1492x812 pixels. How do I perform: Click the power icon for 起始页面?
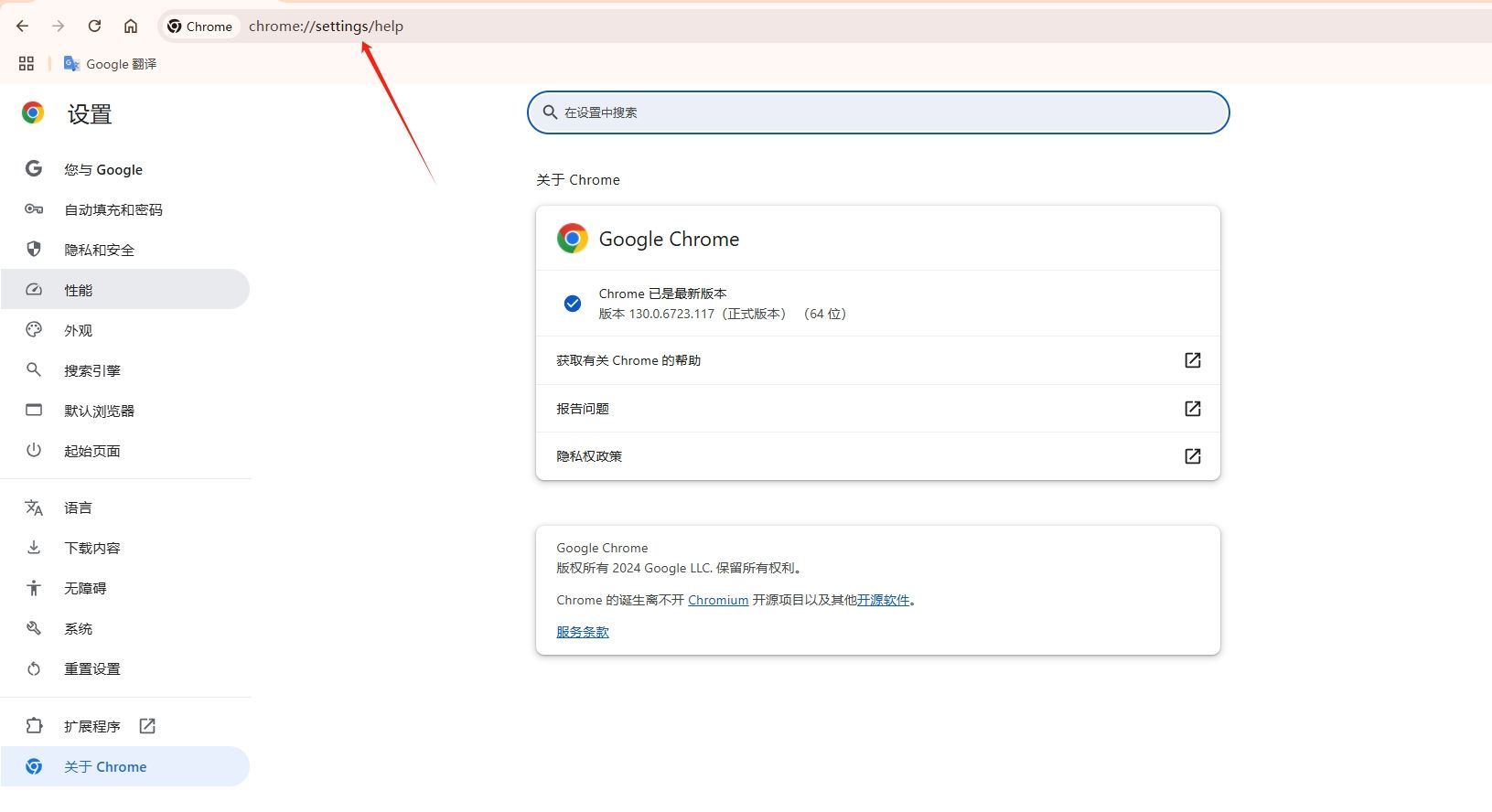click(x=34, y=450)
